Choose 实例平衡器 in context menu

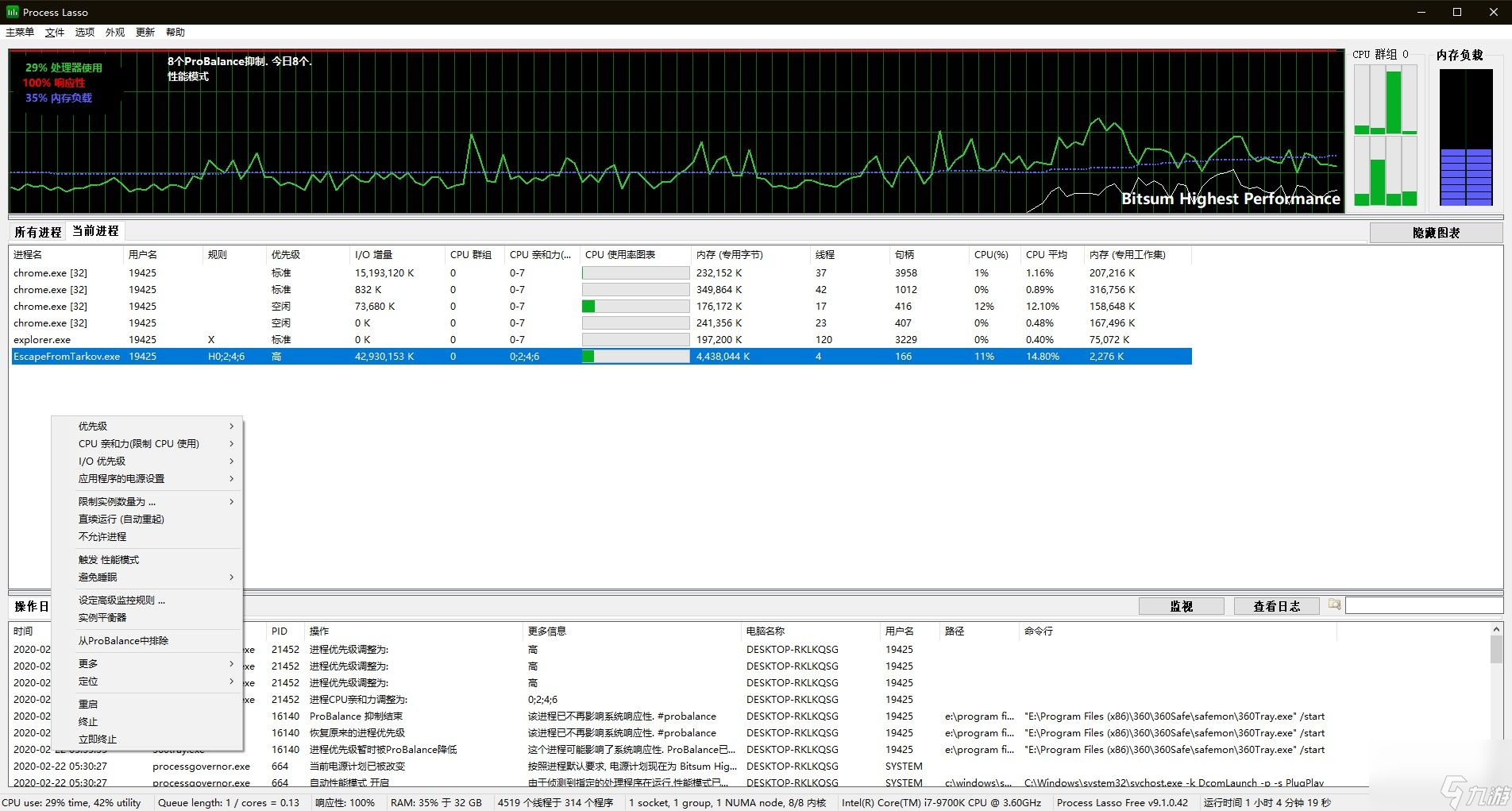coord(147,618)
